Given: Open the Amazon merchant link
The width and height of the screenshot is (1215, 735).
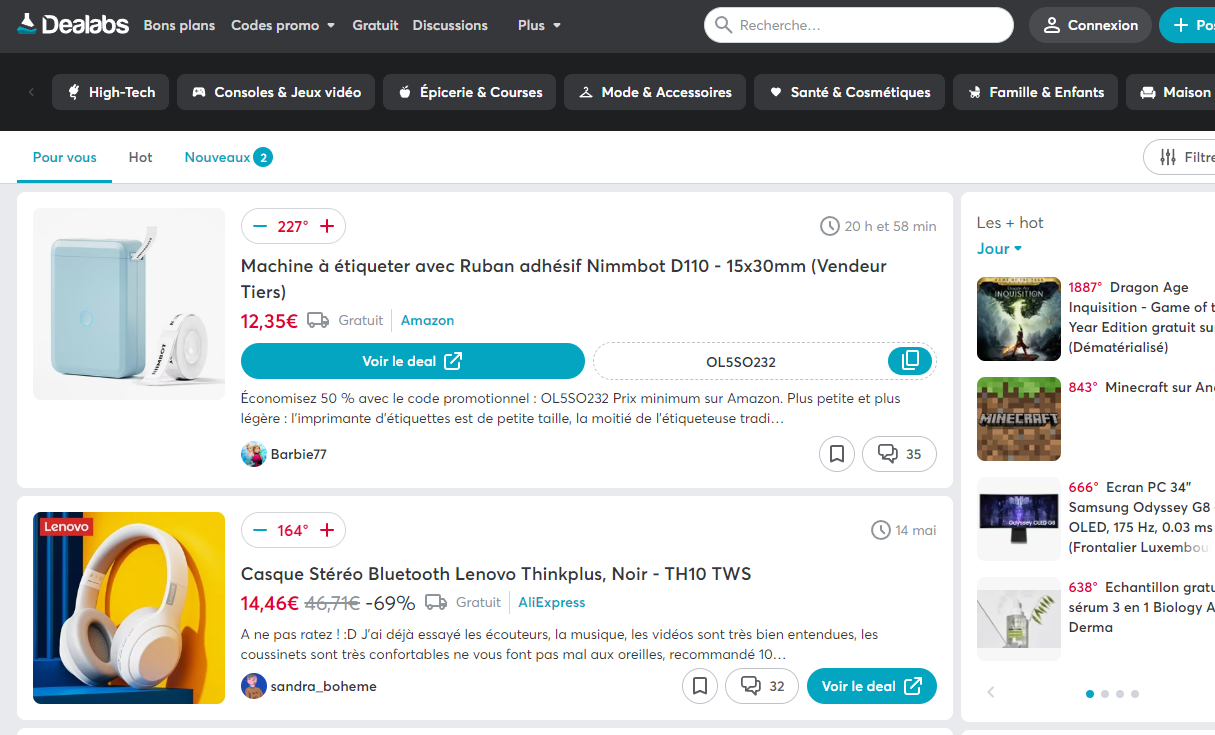Looking at the screenshot, I should 427,320.
